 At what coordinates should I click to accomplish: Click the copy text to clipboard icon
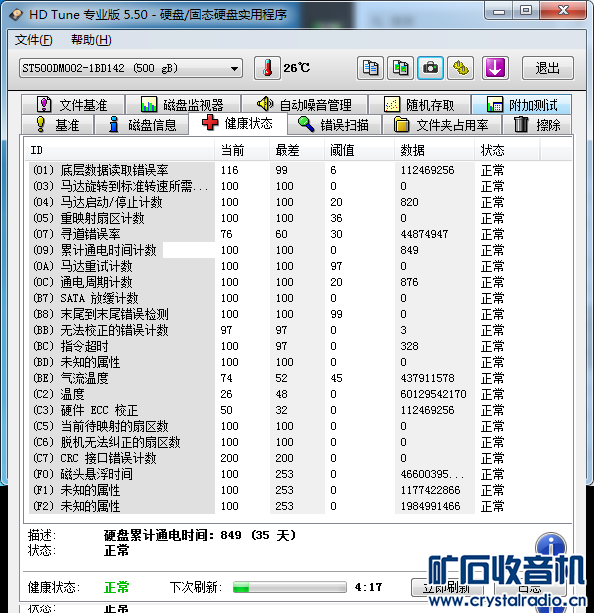(370, 68)
